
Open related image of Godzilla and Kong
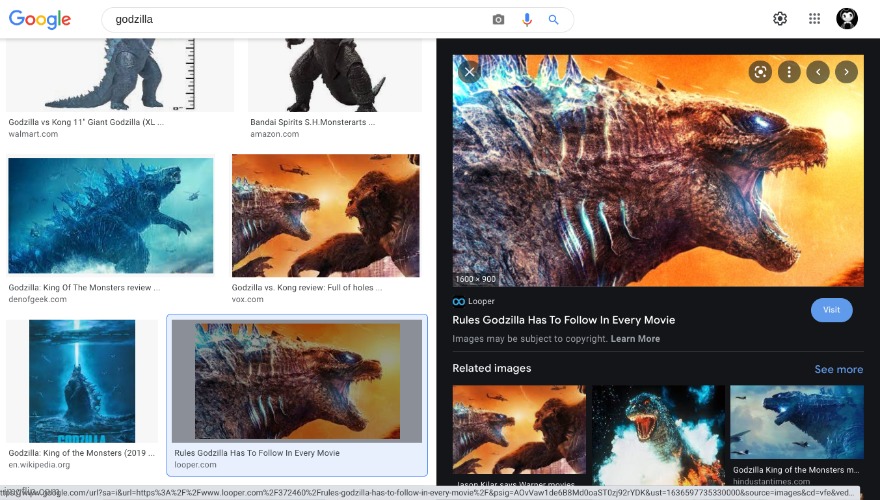click(519, 429)
